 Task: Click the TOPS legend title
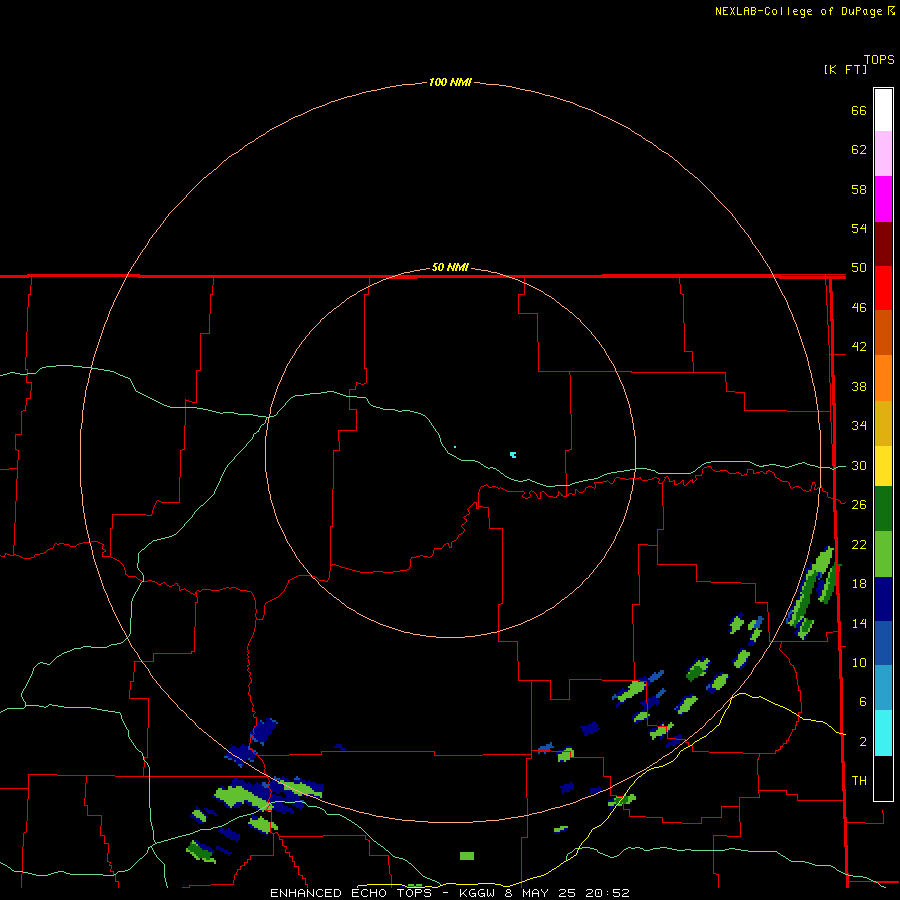[x=879, y=59]
